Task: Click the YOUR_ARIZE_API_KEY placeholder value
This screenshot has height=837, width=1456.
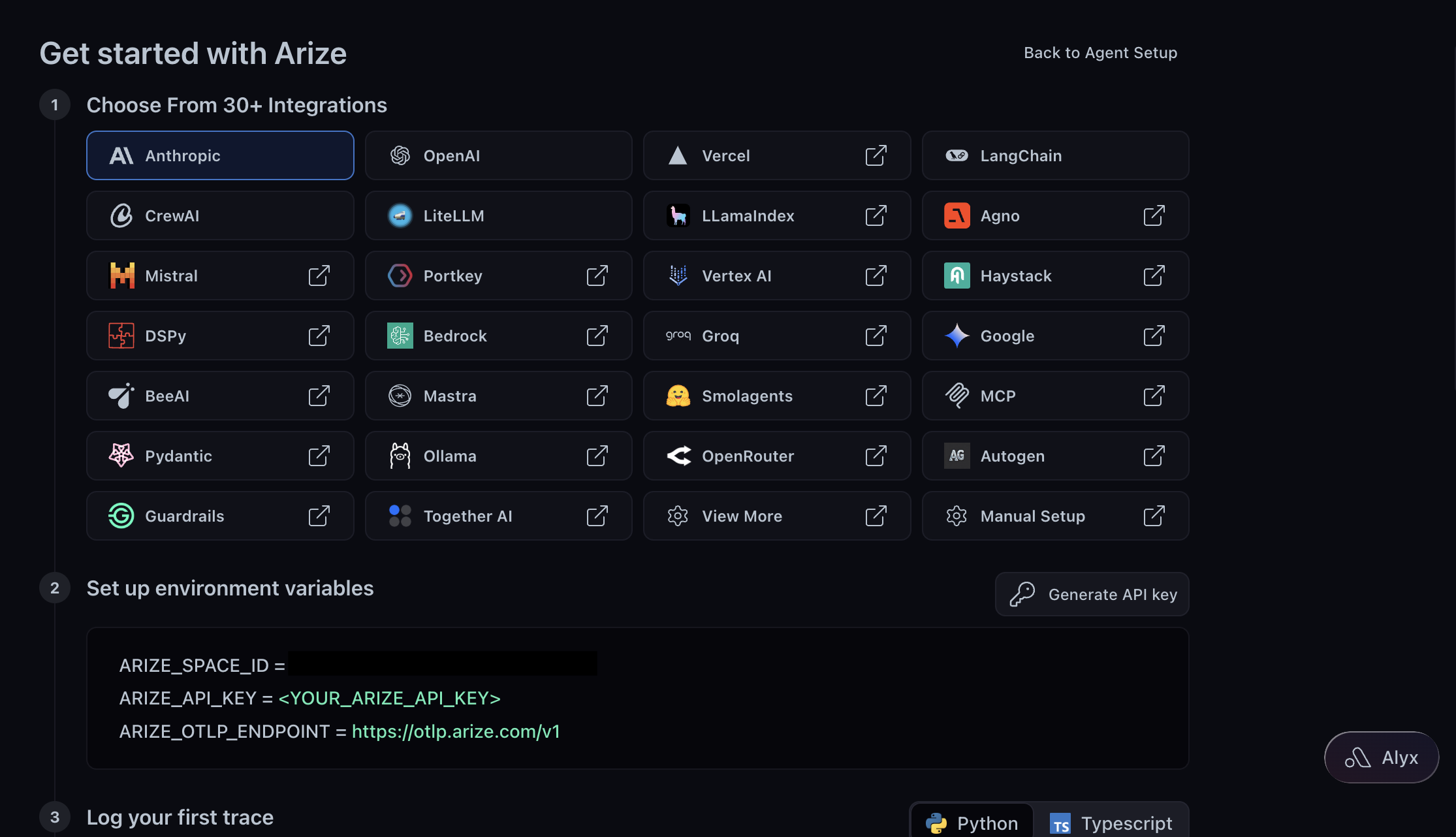Action: point(389,698)
